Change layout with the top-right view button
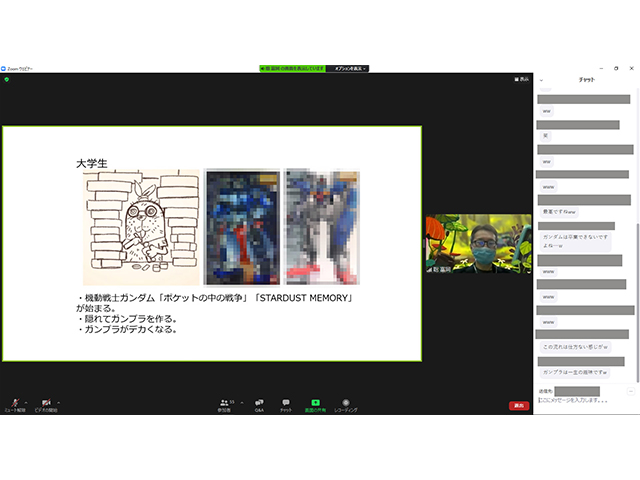The image size is (640, 480). point(522,79)
